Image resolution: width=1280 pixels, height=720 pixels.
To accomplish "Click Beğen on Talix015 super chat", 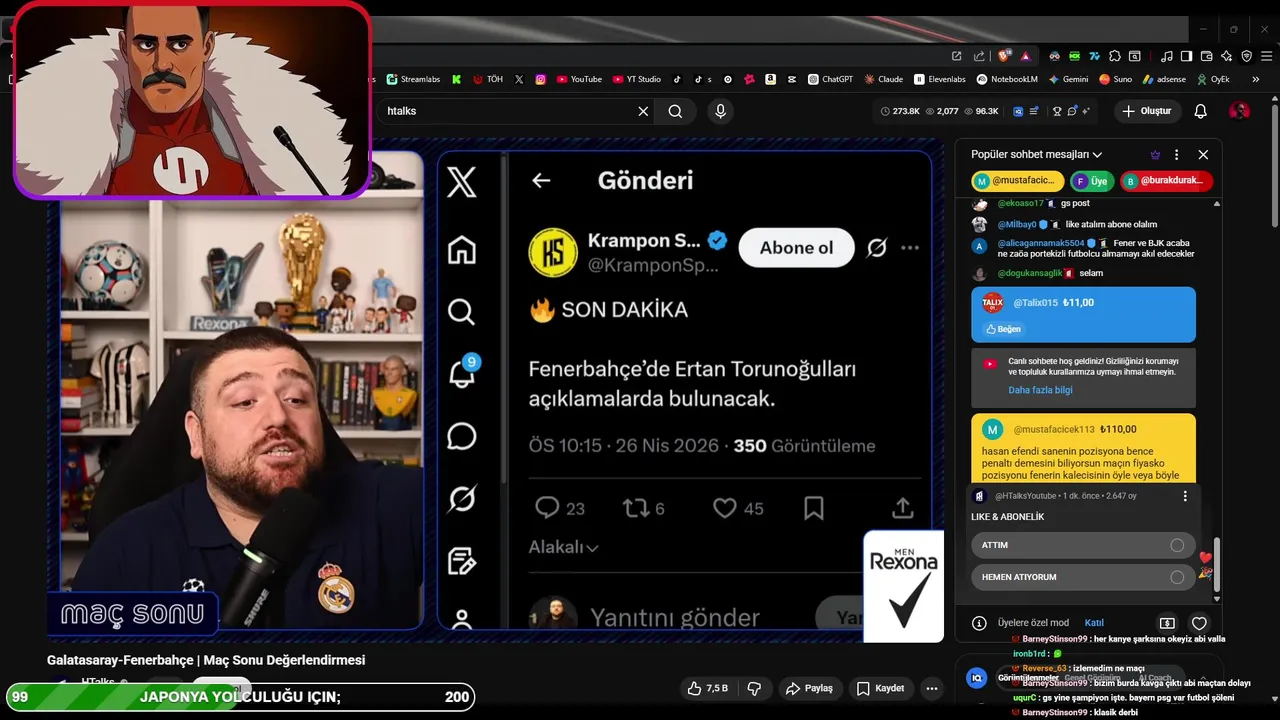I will coord(1003,328).
